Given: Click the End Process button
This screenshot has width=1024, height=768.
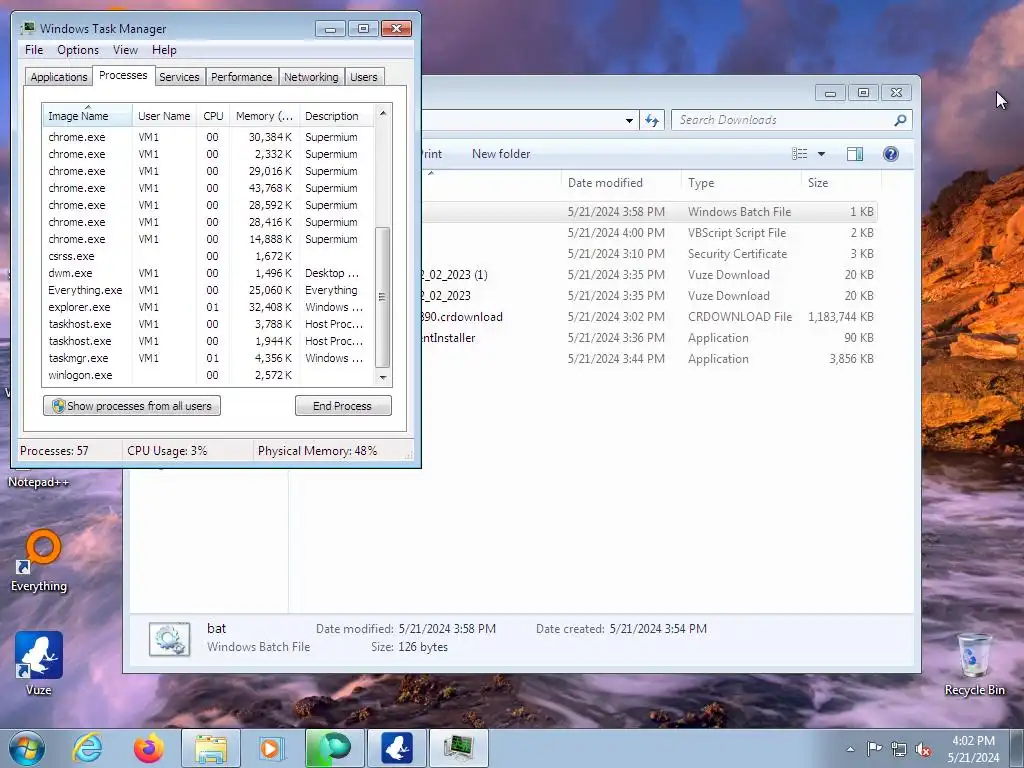Looking at the screenshot, I should pos(343,406).
